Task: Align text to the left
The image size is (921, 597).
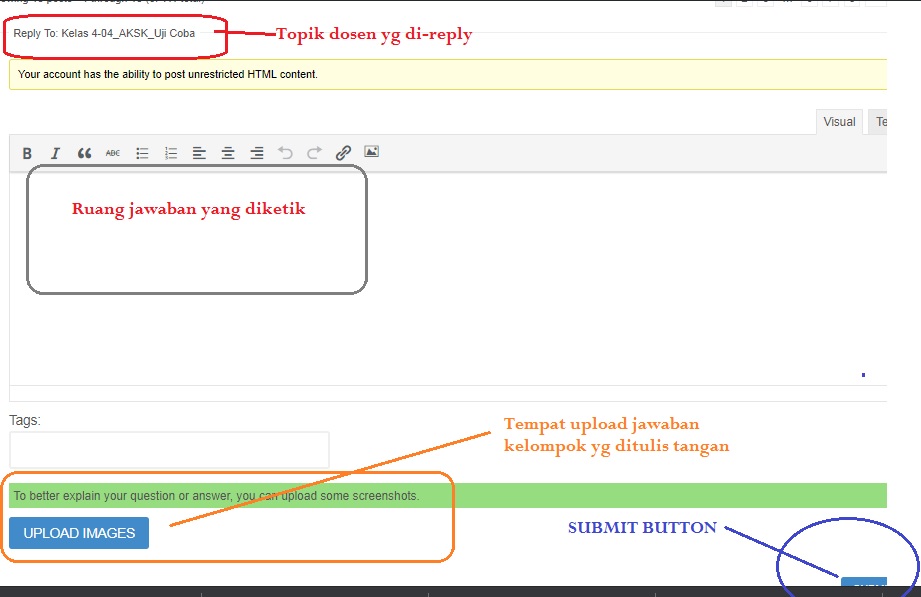Action: click(x=199, y=153)
